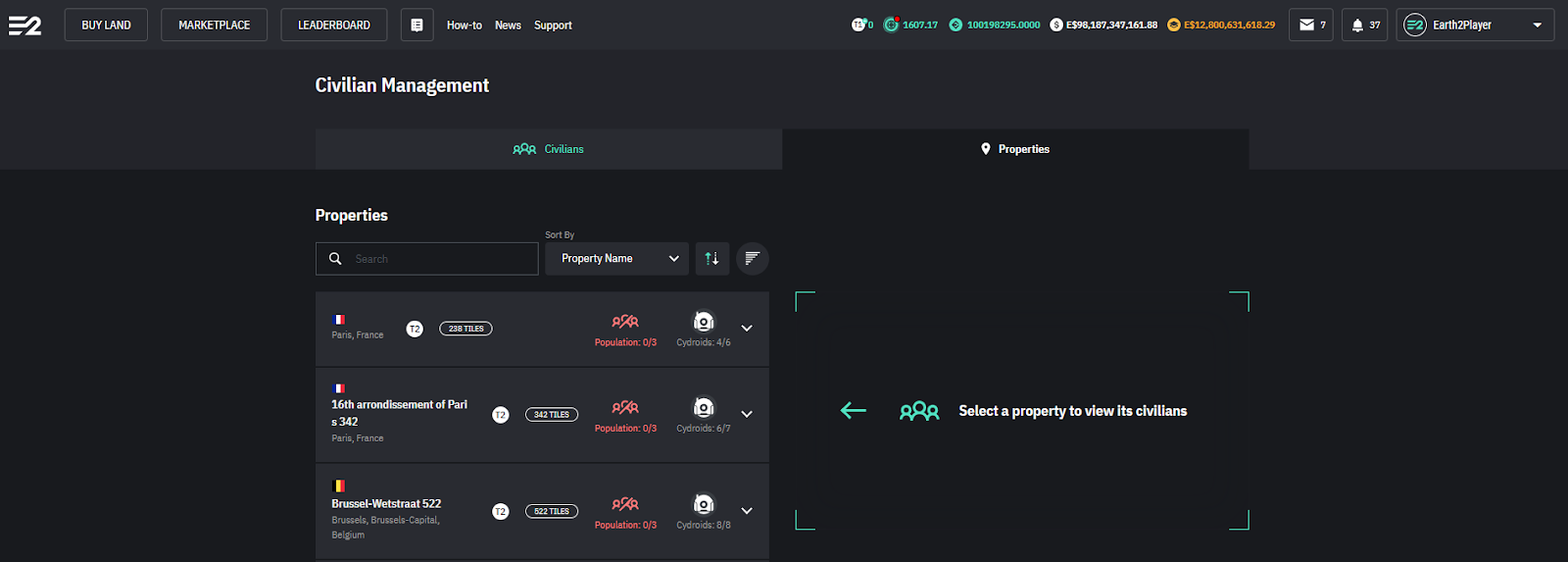Expand the Brussel-Wetstraat 522 property row
This screenshot has width=1568, height=562.
tap(747, 511)
